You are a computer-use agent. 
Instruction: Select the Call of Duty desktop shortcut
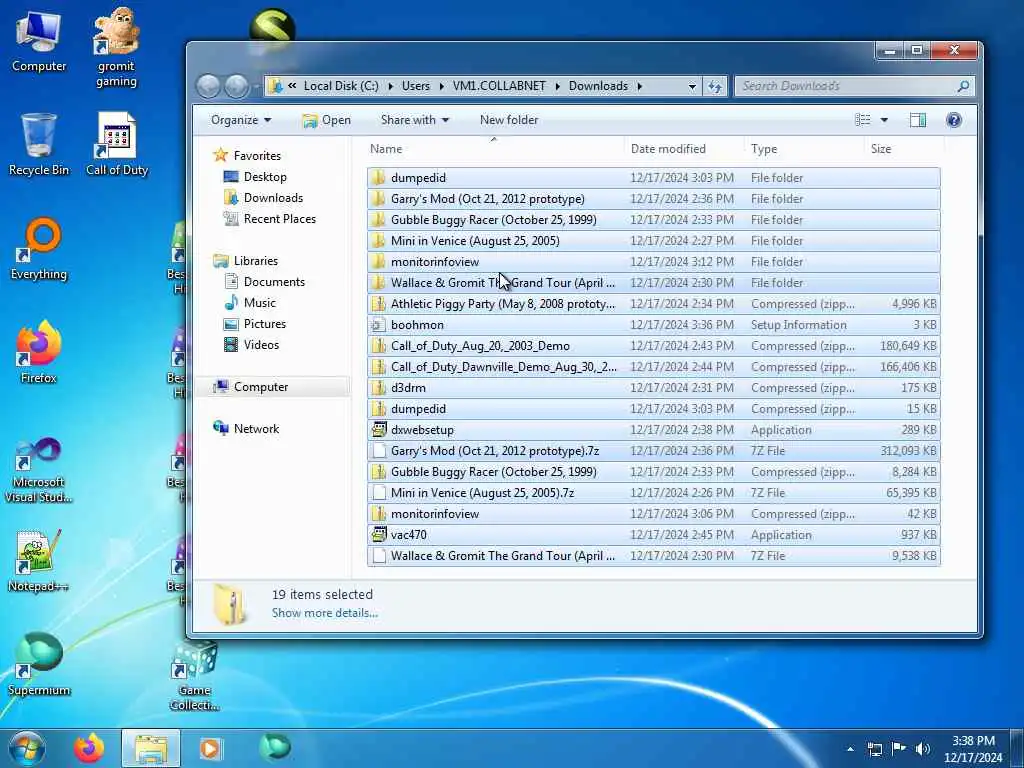click(117, 144)
